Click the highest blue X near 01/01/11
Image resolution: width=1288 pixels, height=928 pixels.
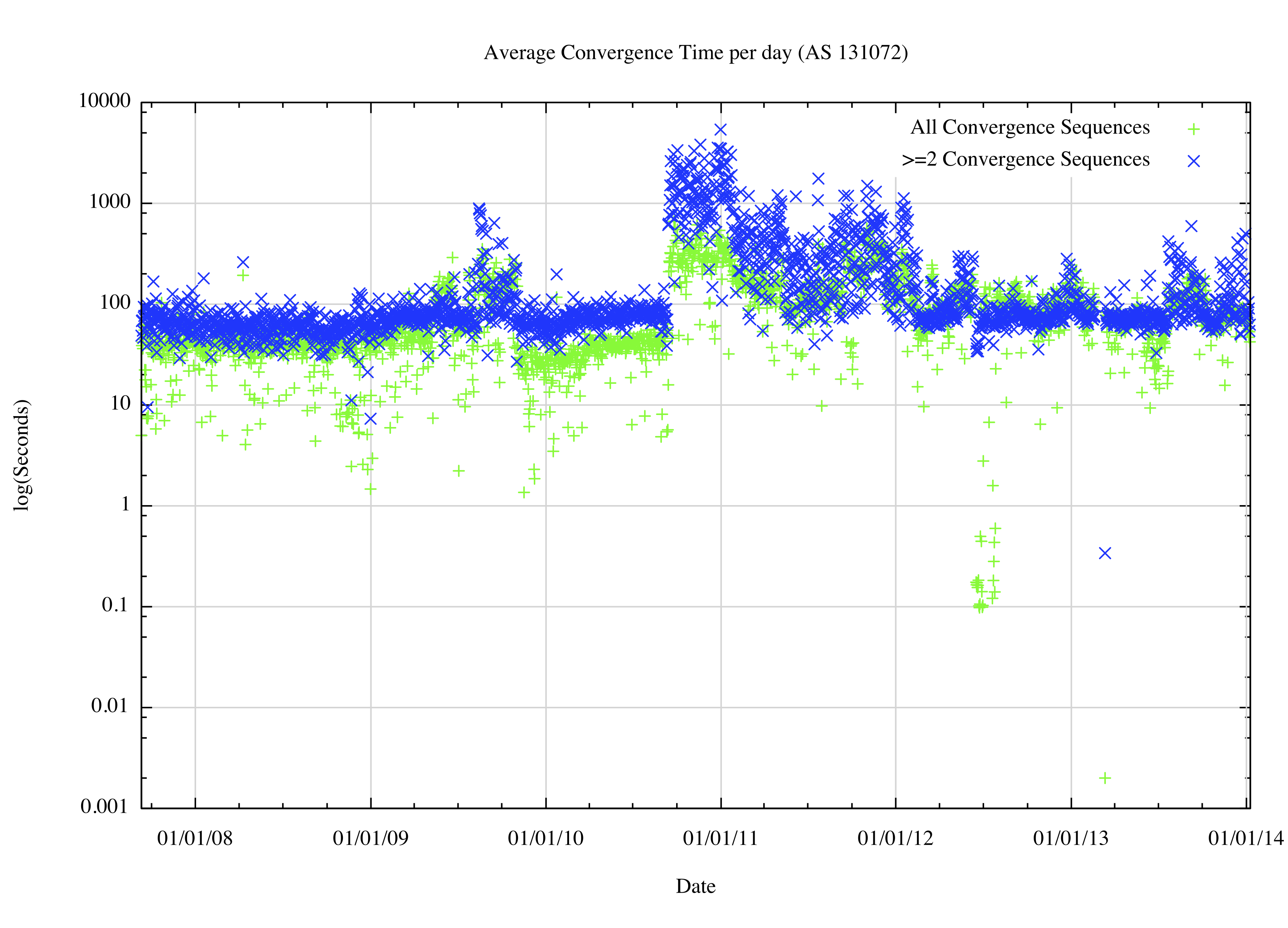[x=721, y=130]
